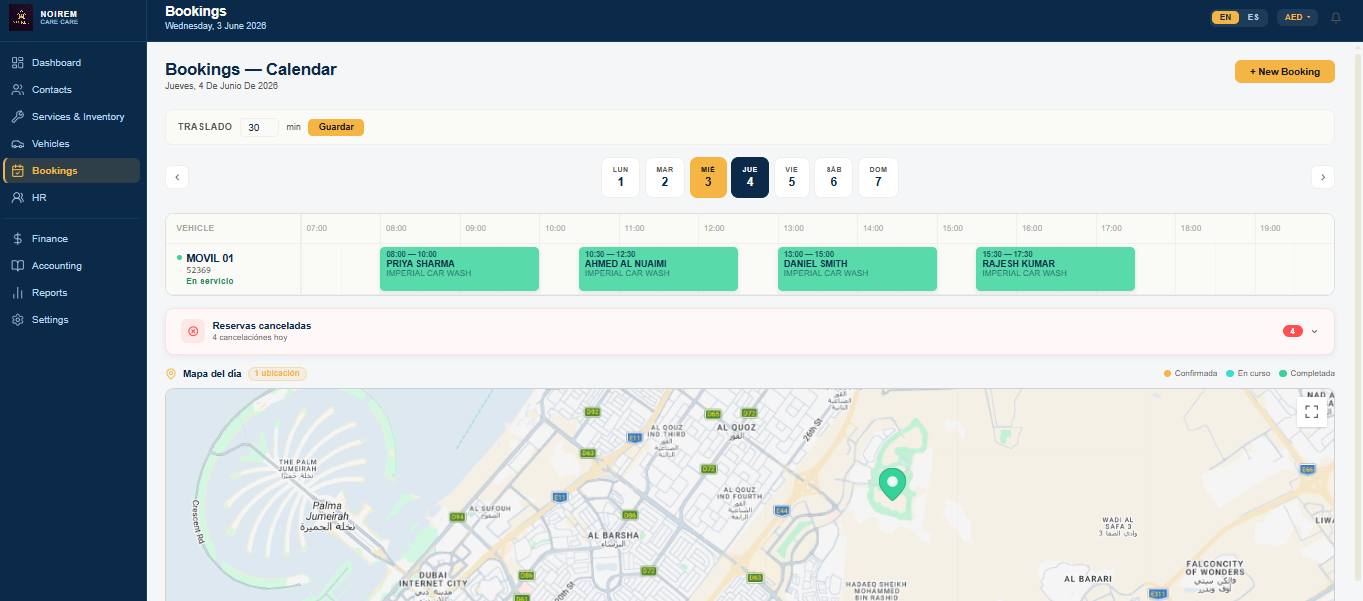Click the Finance dollar icon
Screen dimensions: 1363x601
(x=18, y=239)
